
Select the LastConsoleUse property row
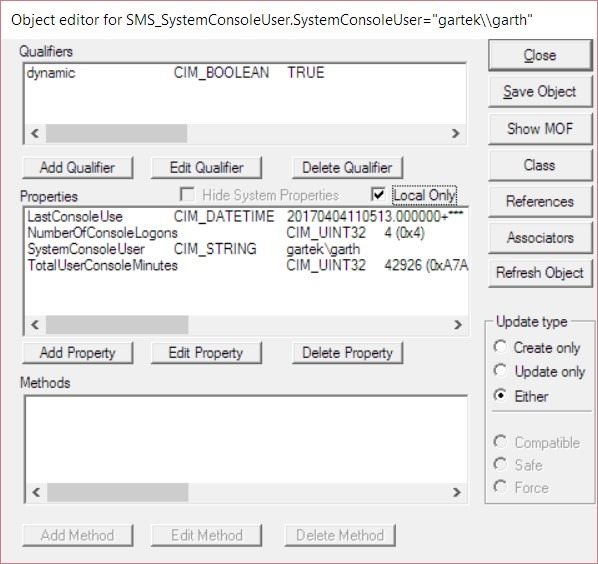246,217
